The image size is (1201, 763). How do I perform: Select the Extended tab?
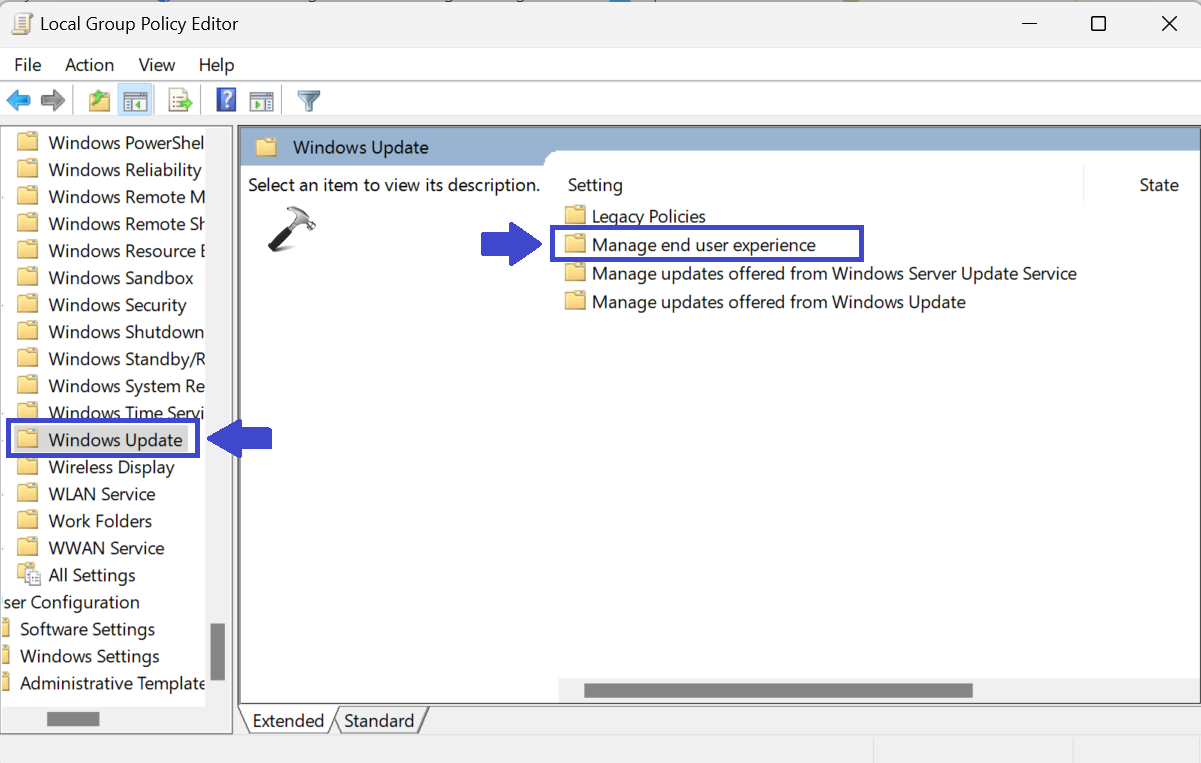tap(288, 720)
